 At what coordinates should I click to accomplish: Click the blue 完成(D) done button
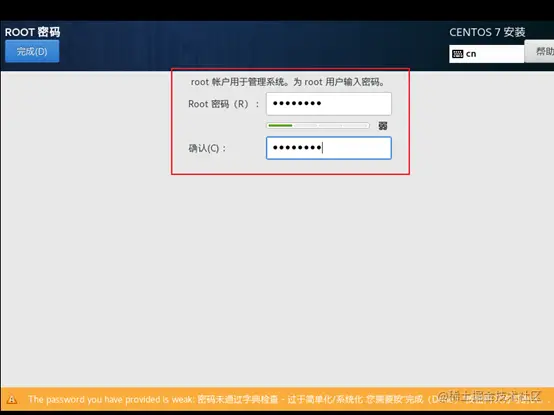[x=32, y=51]
